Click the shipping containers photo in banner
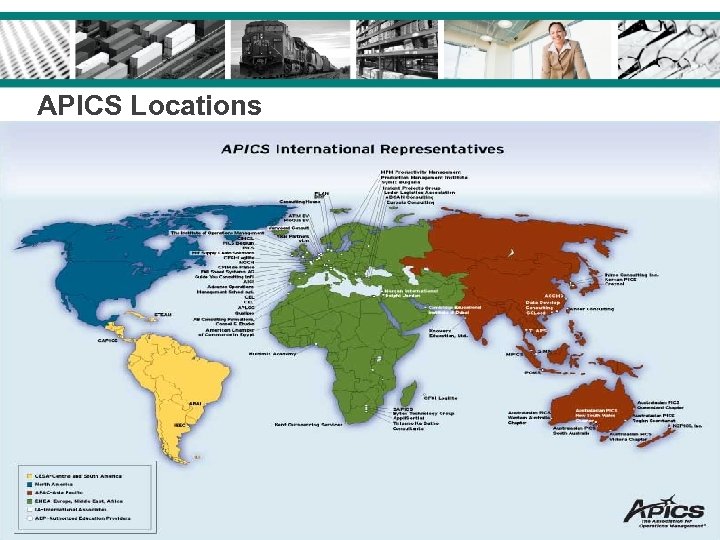Screen dimensions: 720x540 pos(150,50)
